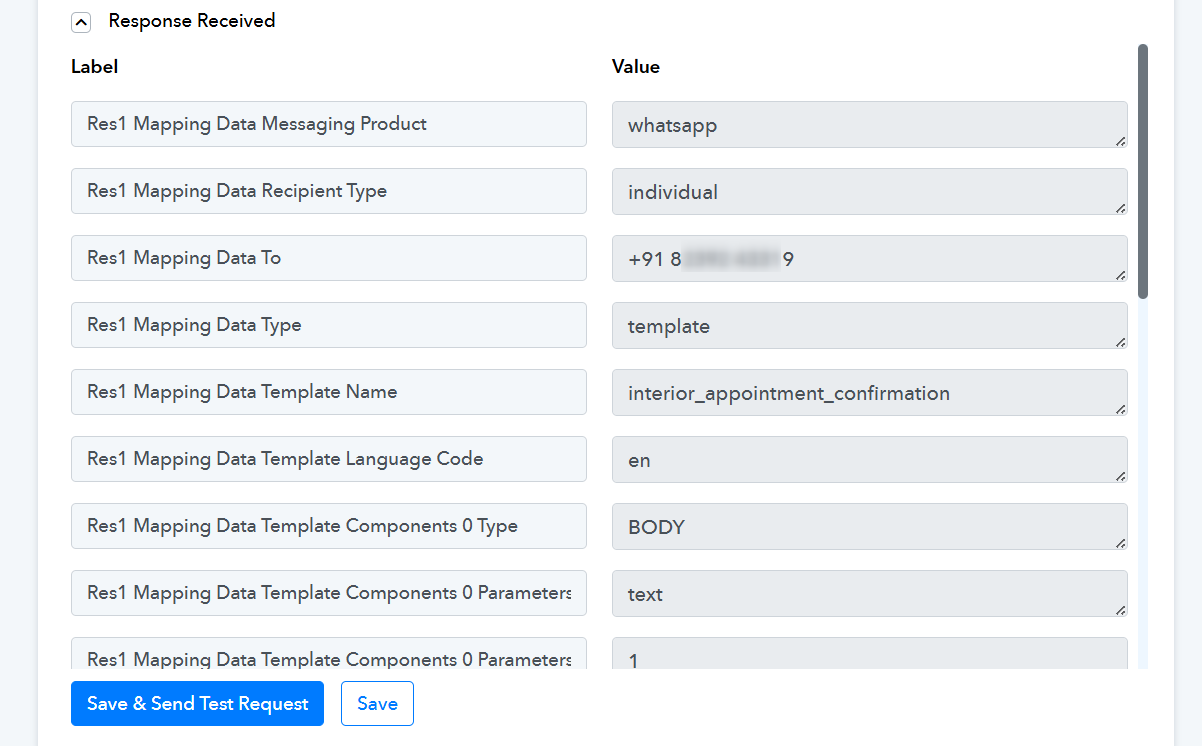The image size is (1202, 746).
Task: Click the 'individual' value field
Action: click(870, 192)
